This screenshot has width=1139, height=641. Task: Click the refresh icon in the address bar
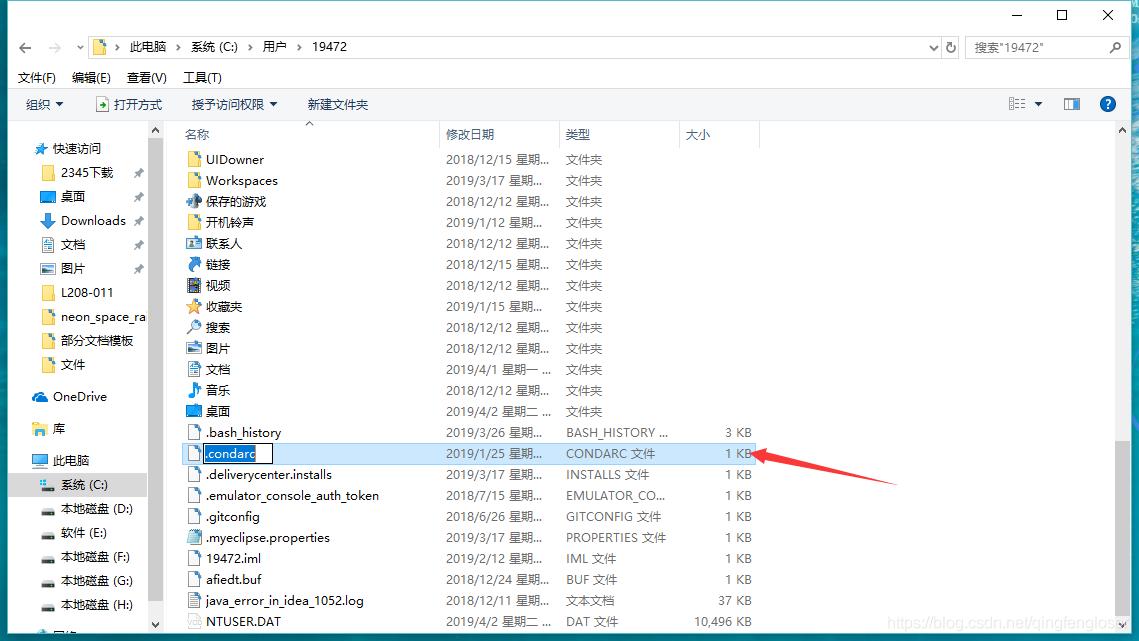point(950,46)
